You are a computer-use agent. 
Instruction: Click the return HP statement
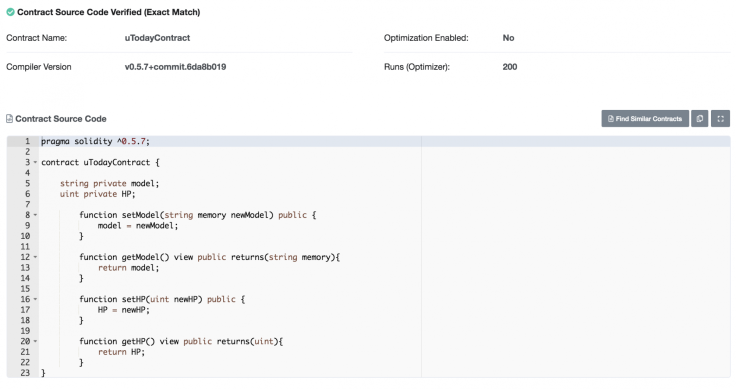point(122,352)
